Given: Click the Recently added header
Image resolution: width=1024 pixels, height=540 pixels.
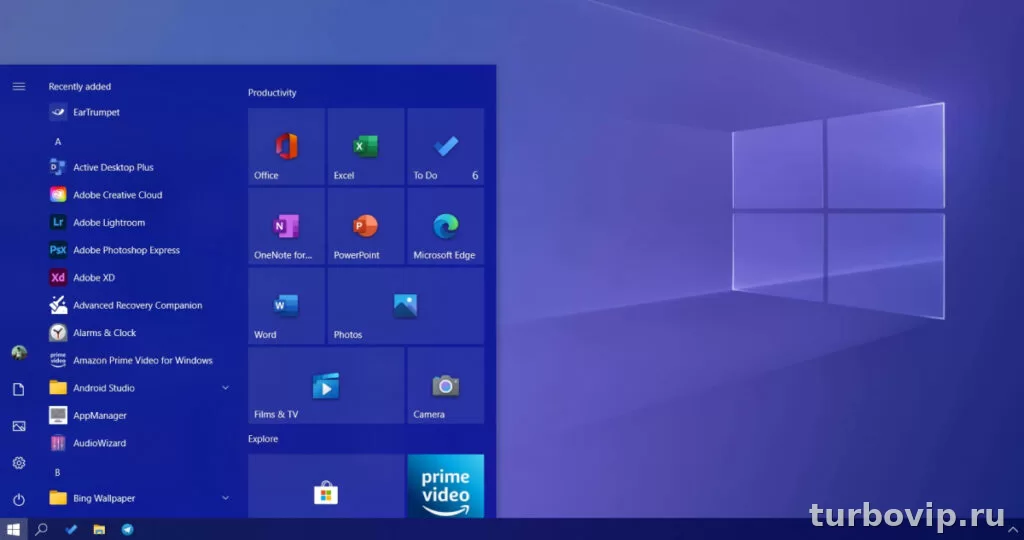Looking at the screenshot, I should click(80, 86).
